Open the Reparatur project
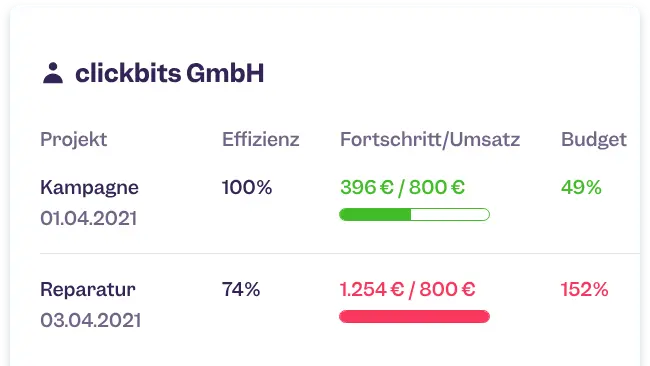This screenshot has width=650, height=366. pyautogui.click(x=87, y=289)
